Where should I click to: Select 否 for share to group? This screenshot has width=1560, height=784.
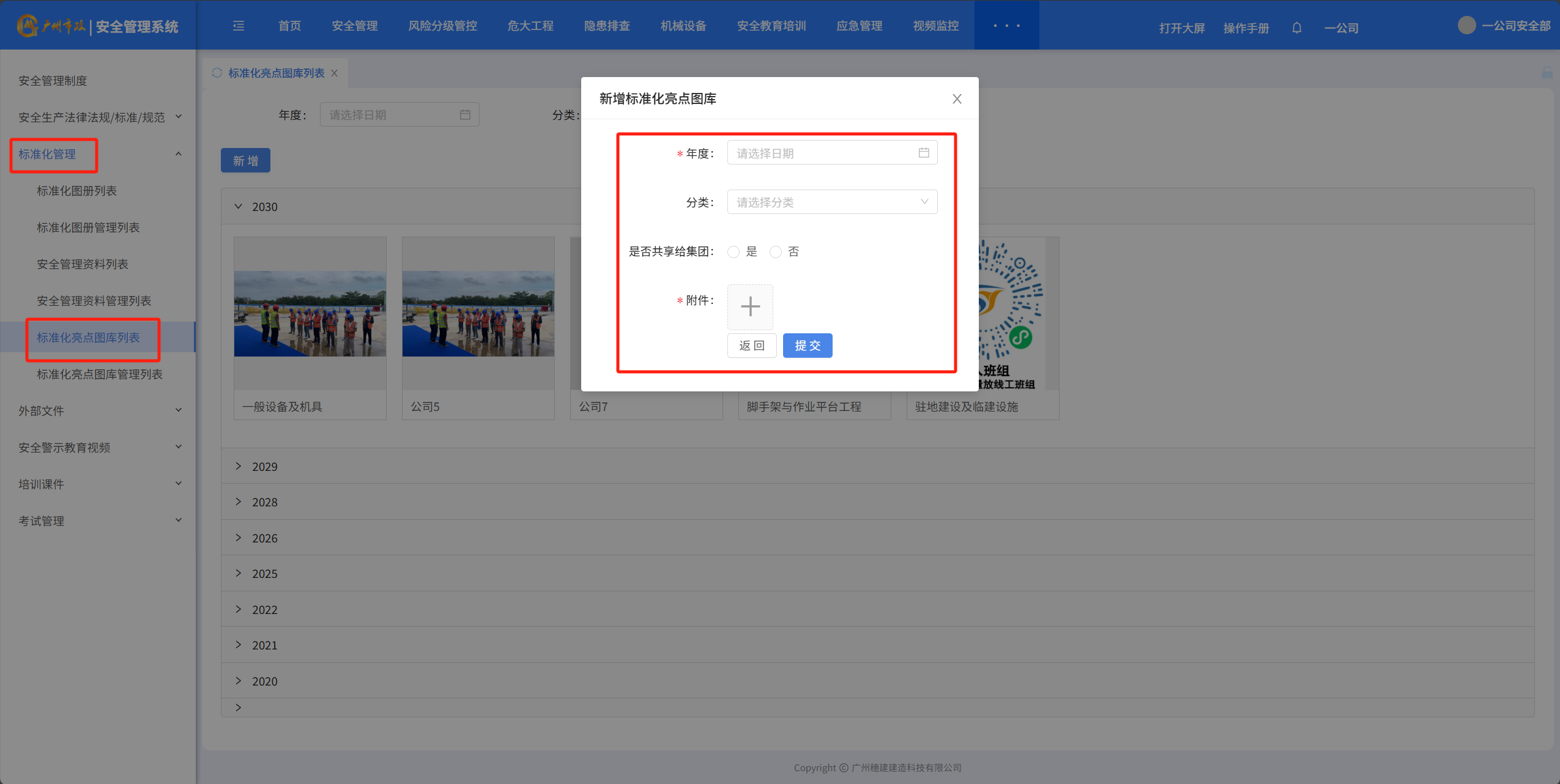(x=776, y=252)
